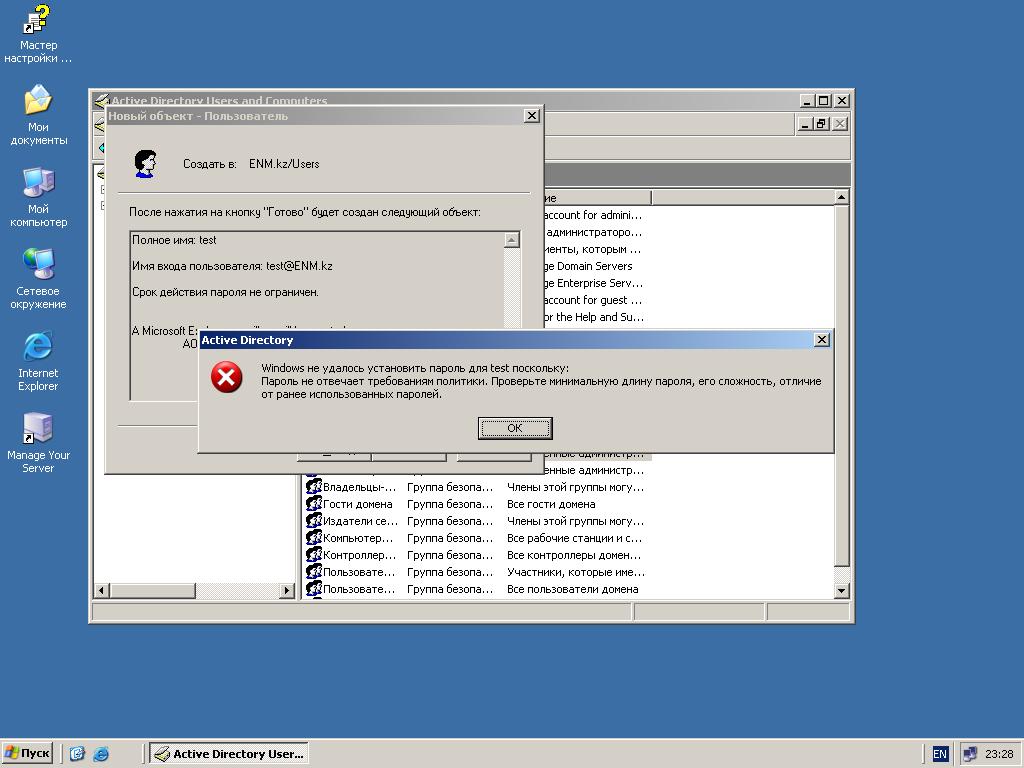Select the Гости домена group icon
This screenshot has width=1024, height=768.
click(313, 504)
